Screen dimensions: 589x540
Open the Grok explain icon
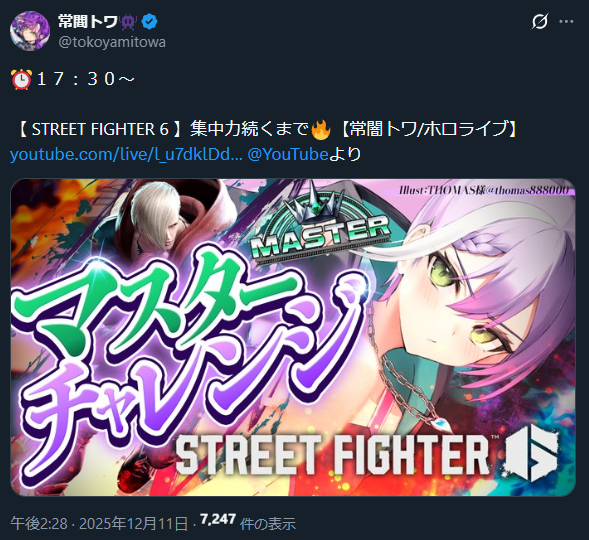point(540,21)
